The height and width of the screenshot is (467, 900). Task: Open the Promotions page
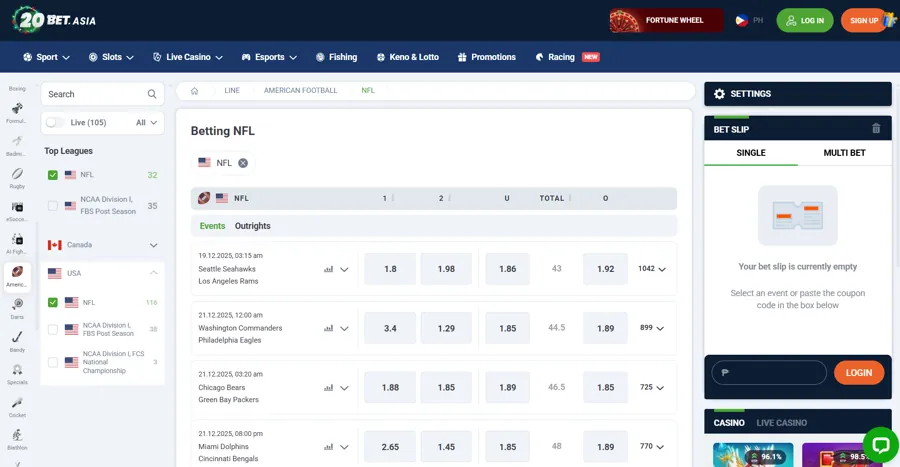[487, 57]
